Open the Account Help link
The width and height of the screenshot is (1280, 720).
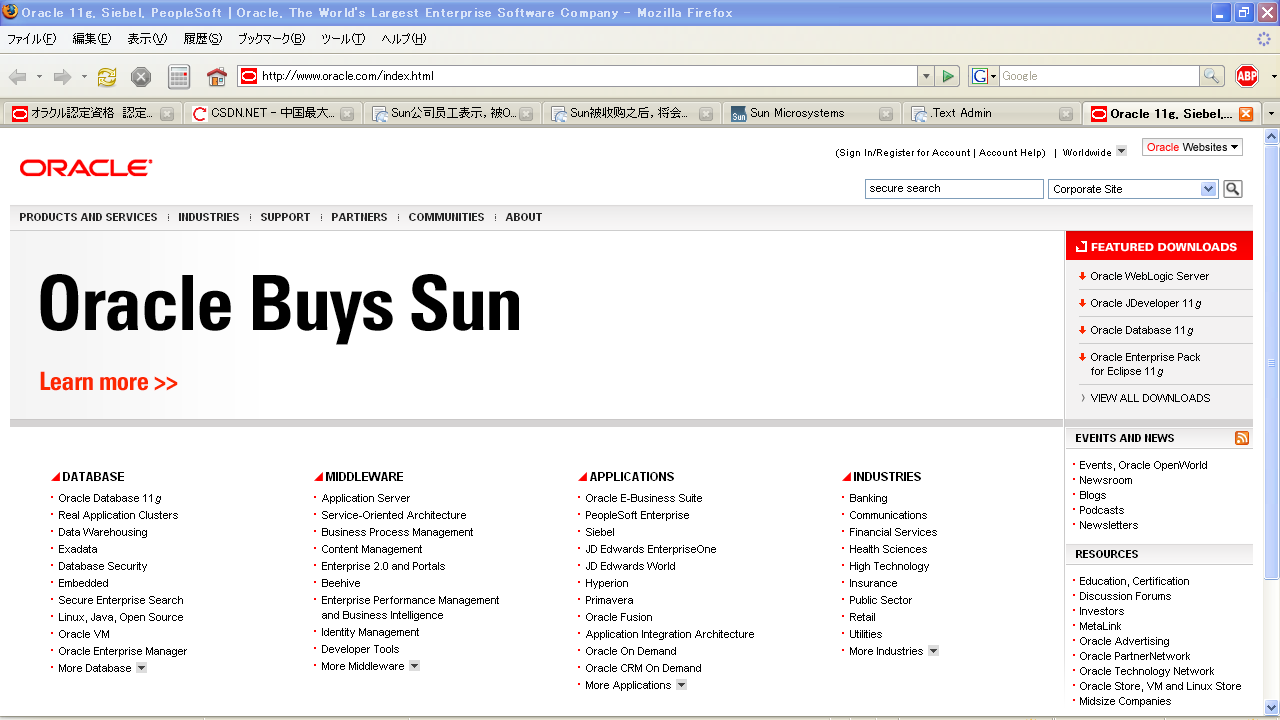point(1012,153)
